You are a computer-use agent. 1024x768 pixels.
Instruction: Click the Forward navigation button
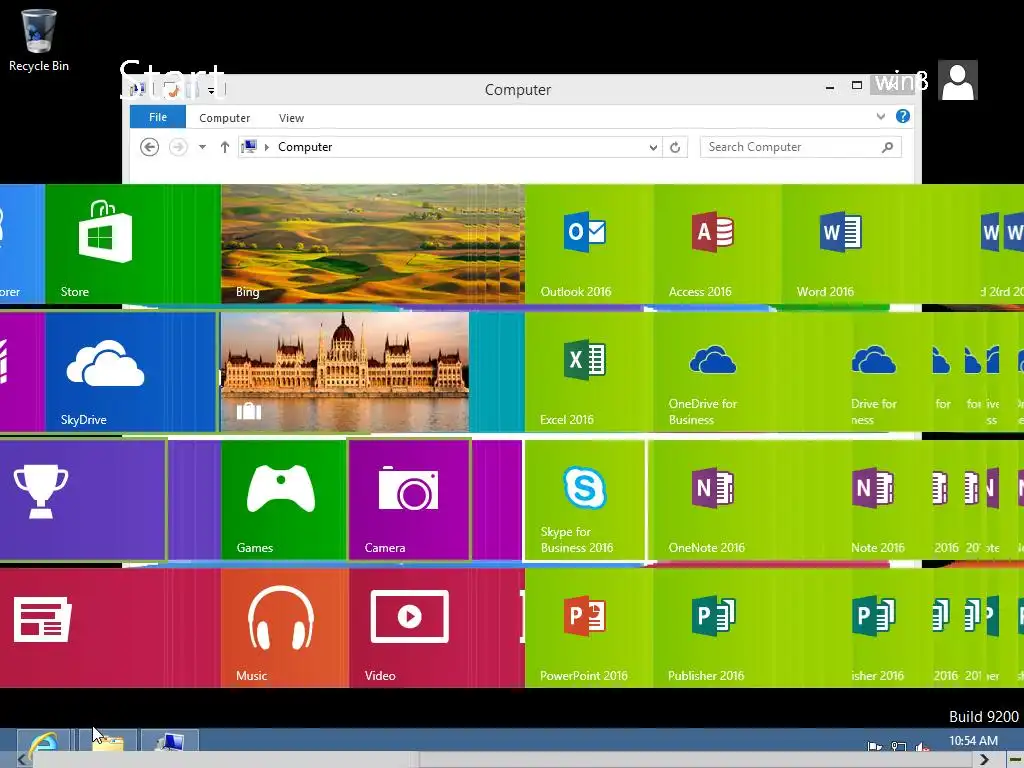tap(178, 147)
